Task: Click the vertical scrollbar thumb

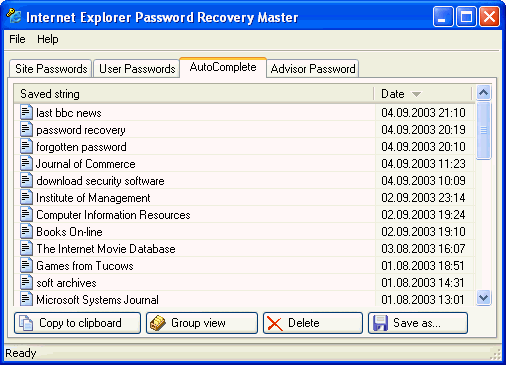Action: (484, 131)
